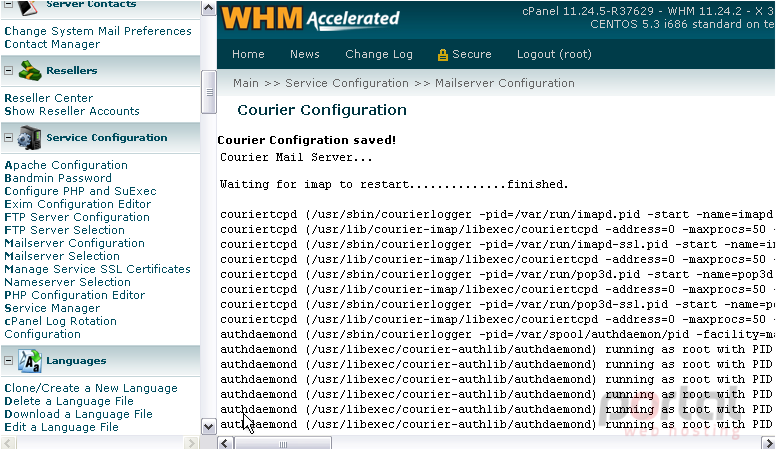The image size is (776, 450).
Task: Click the WHM Accelerated logo
Action: coord(310,19)
